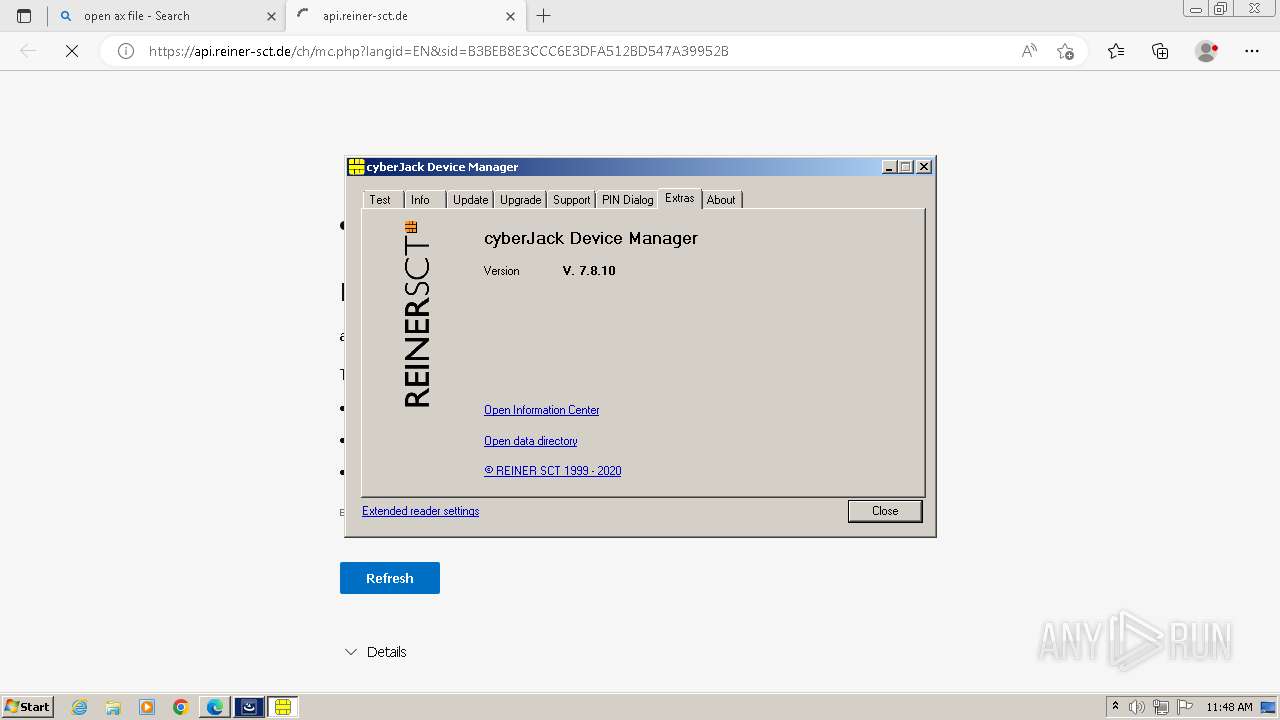This screenshot has width=1280, height=720.
Task: Minimize the cyberJack Device Manager window
Action: [888, 167]
